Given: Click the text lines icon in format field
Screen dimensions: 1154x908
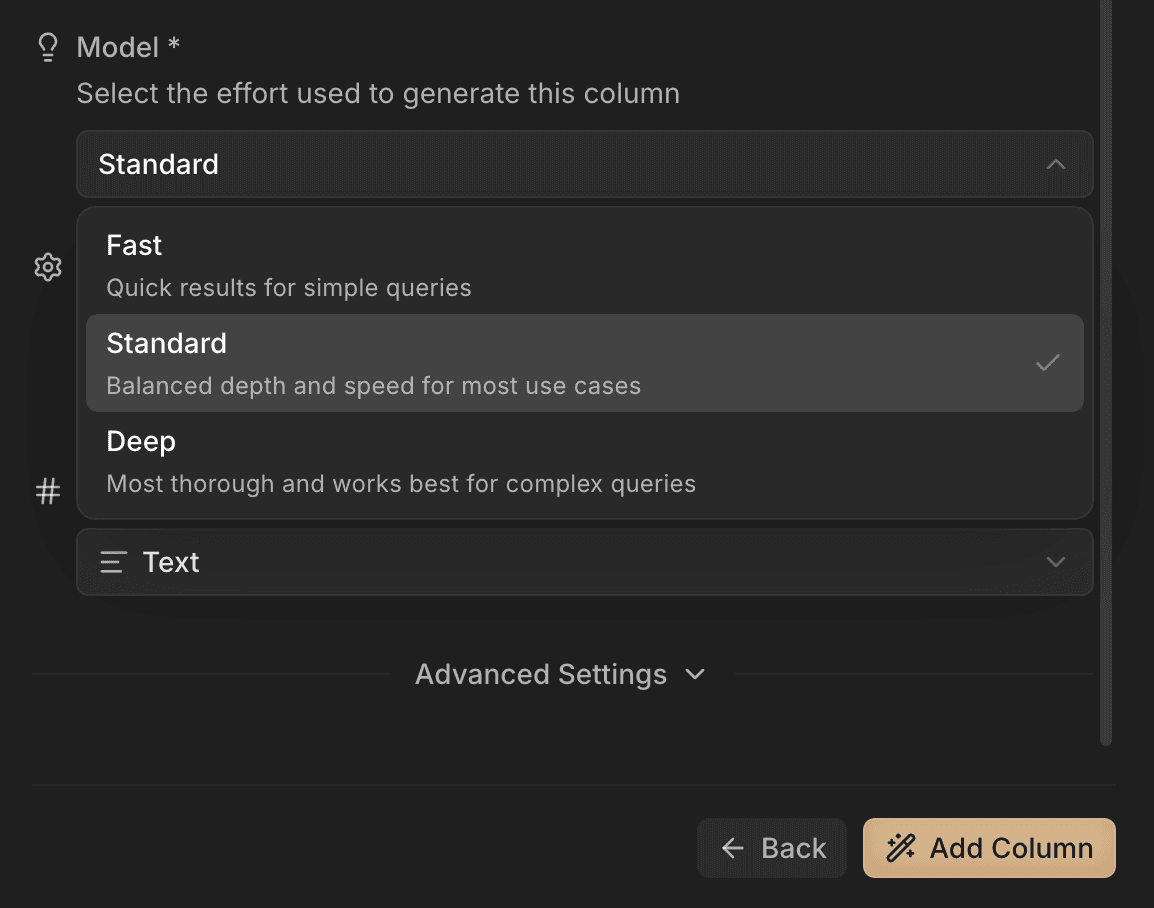Looking at the screenshot, I should (x=113, y=562).
